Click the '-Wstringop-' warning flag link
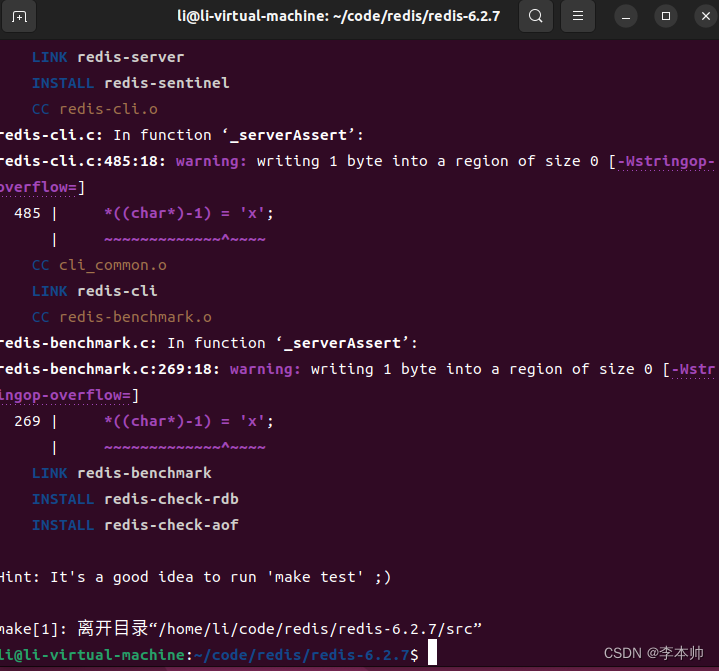The width and height of the screenshot is (719, 671). [666, 161]
